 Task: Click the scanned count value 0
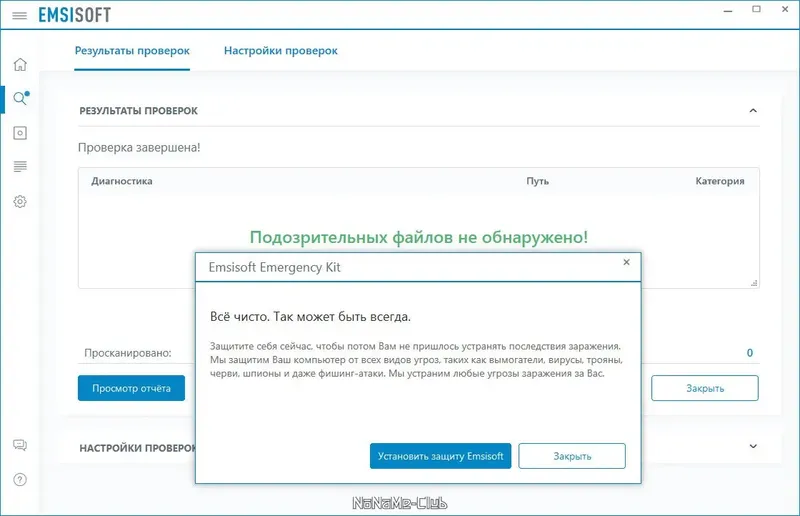[749, 353]
